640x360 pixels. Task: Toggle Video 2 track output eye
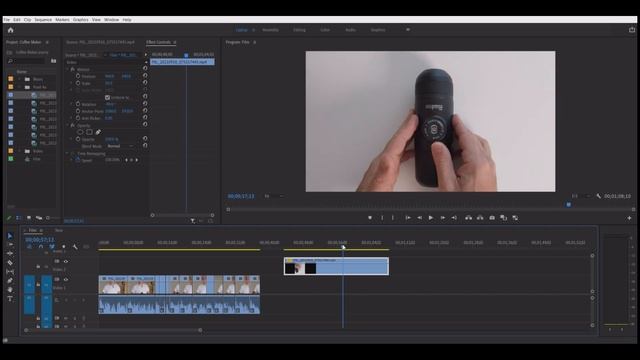66,262
